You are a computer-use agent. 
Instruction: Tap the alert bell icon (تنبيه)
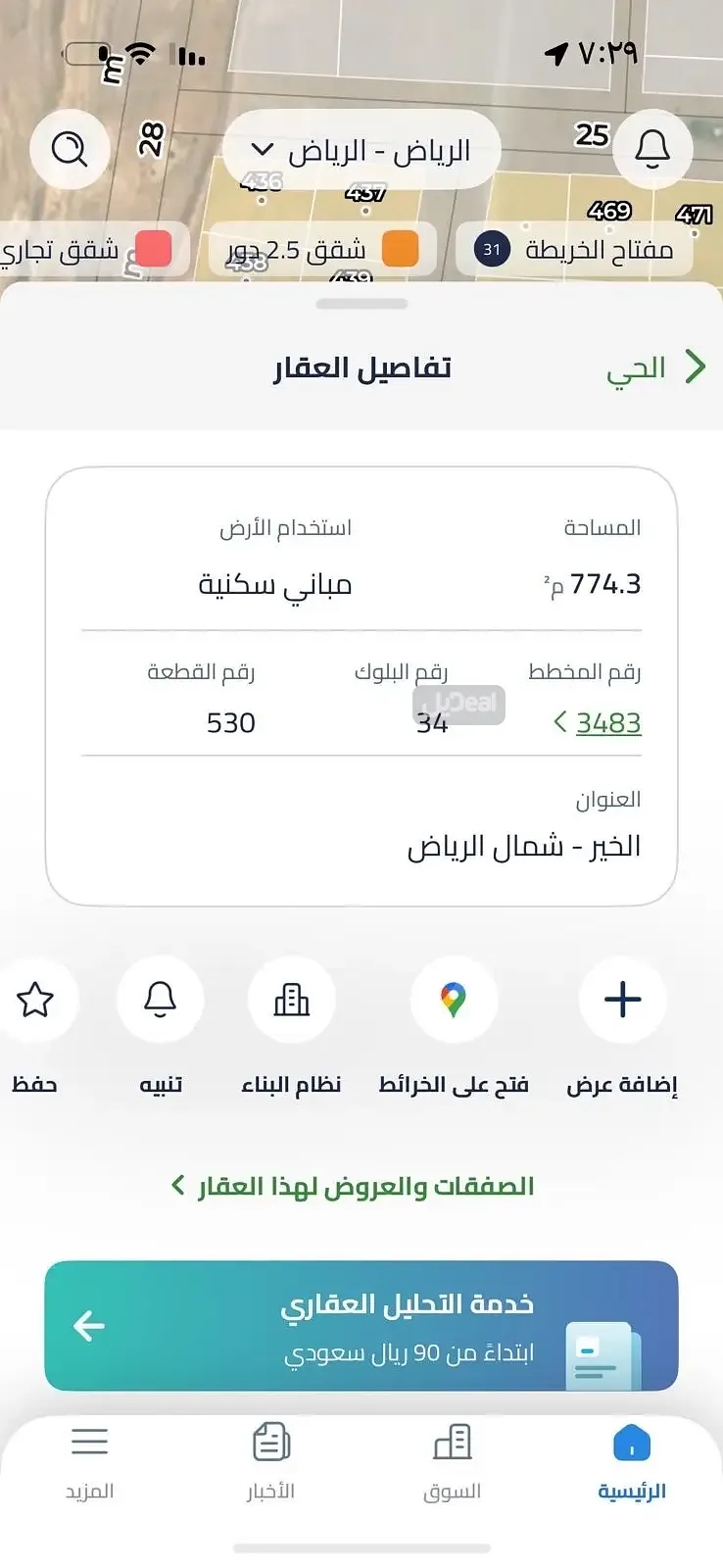click(x=161, y=1001)
